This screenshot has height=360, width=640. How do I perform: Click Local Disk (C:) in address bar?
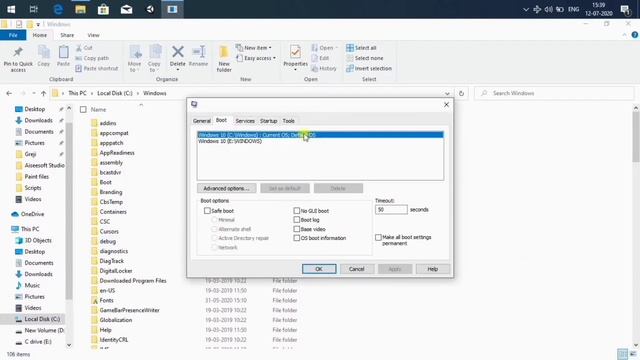[x=115, y=93]
